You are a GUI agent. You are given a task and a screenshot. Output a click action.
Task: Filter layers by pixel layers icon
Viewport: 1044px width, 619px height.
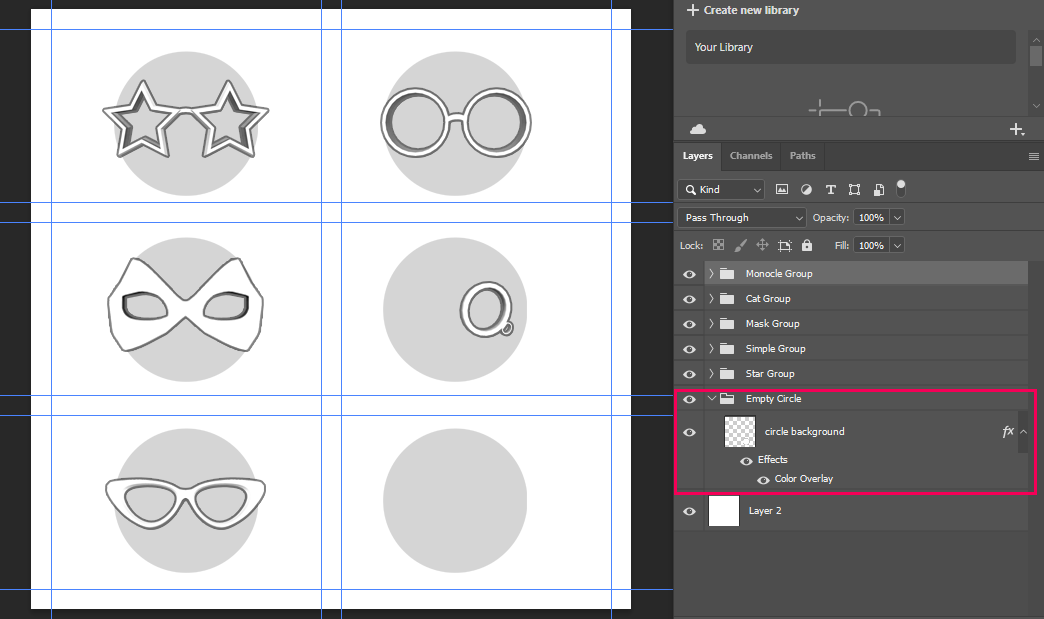coord(782,189)
